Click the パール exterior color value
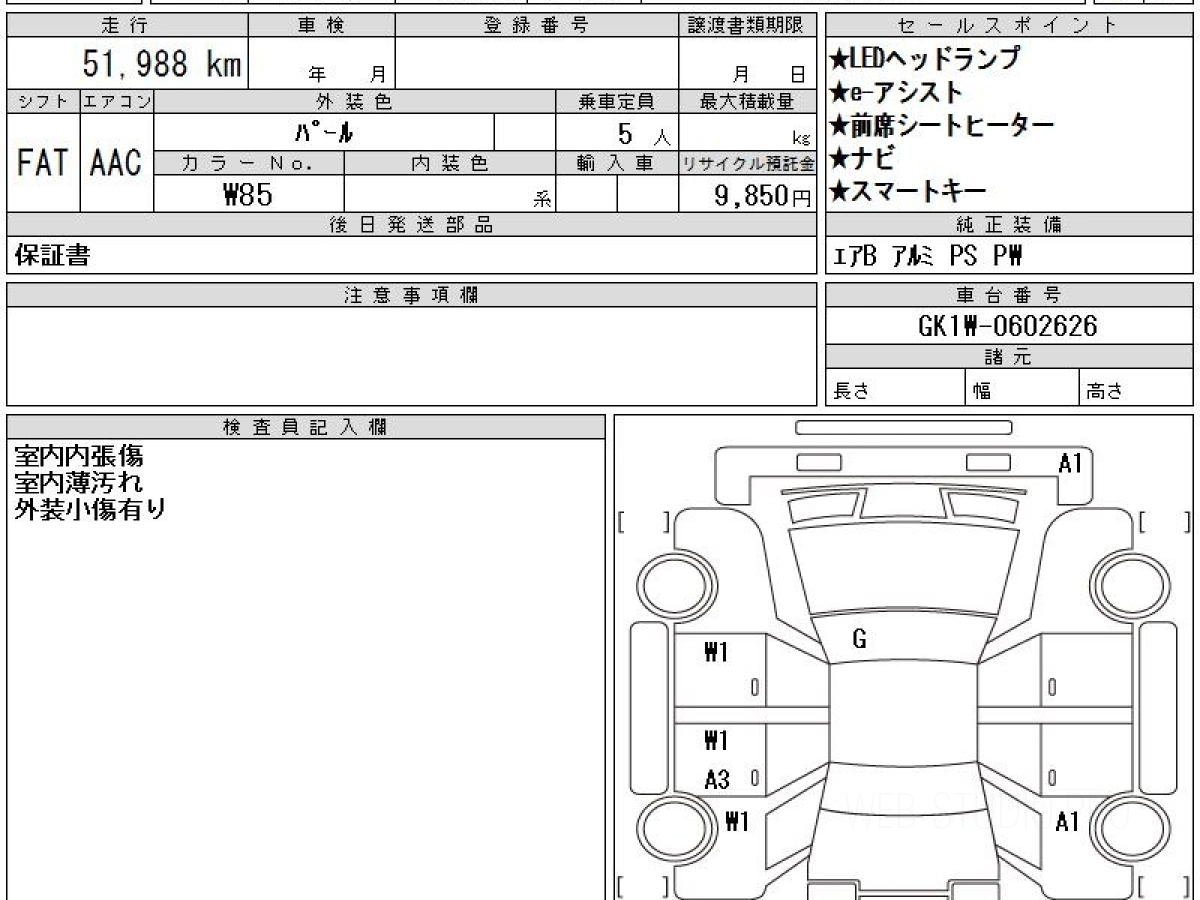Viewport: 1200px width, 900px height. coord(325,132)
